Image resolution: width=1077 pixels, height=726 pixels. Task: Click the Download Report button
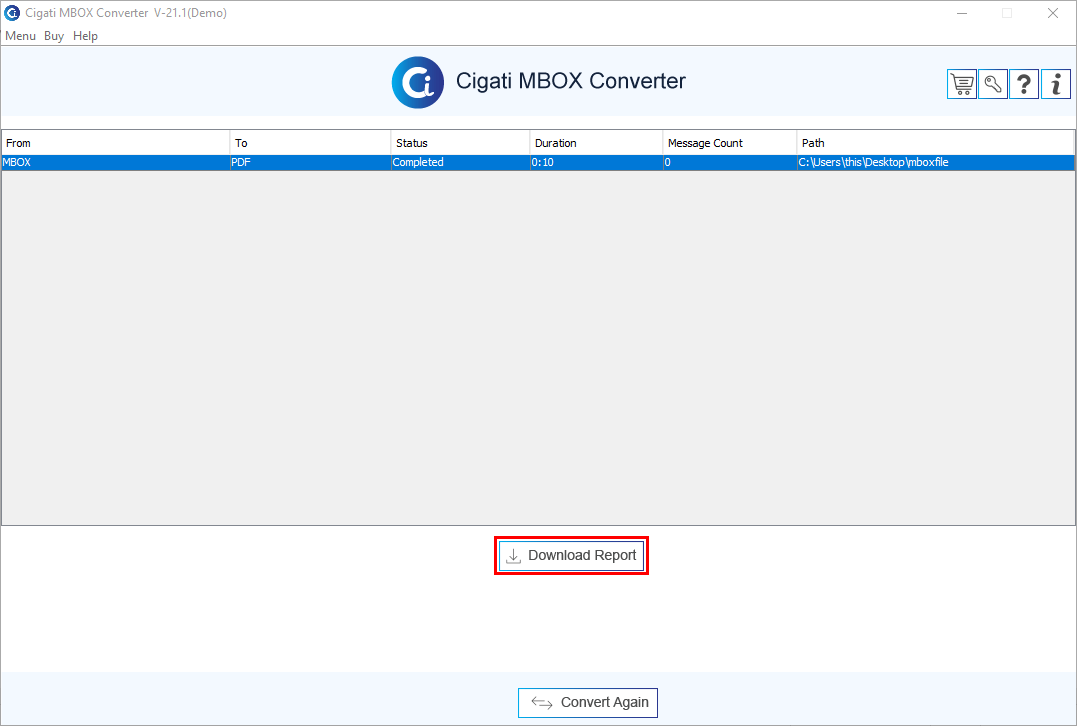click(571, 556)
